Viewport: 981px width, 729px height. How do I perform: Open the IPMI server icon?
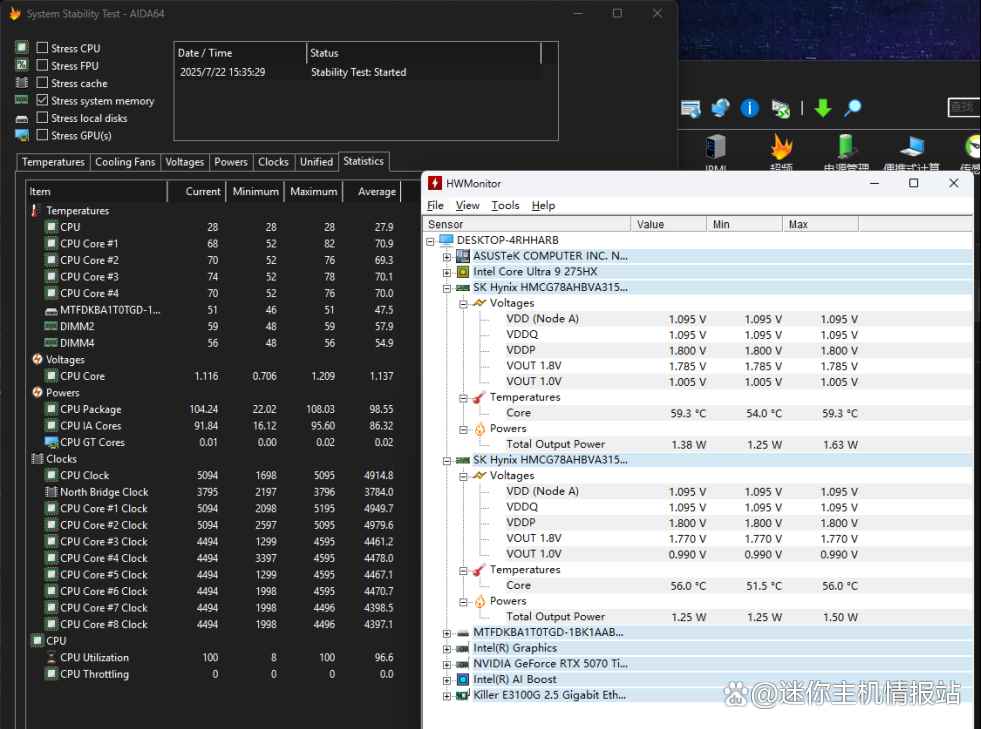tap(716, 147)
